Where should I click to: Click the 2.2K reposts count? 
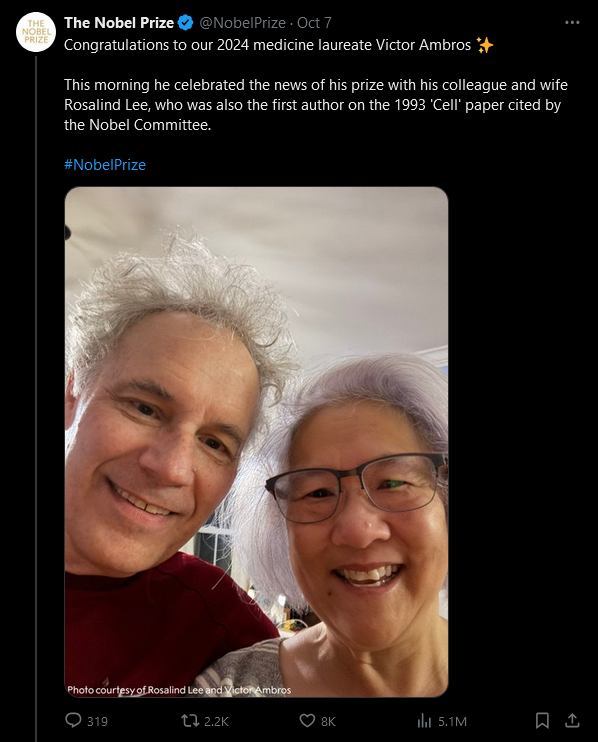[x=216, y=721]
